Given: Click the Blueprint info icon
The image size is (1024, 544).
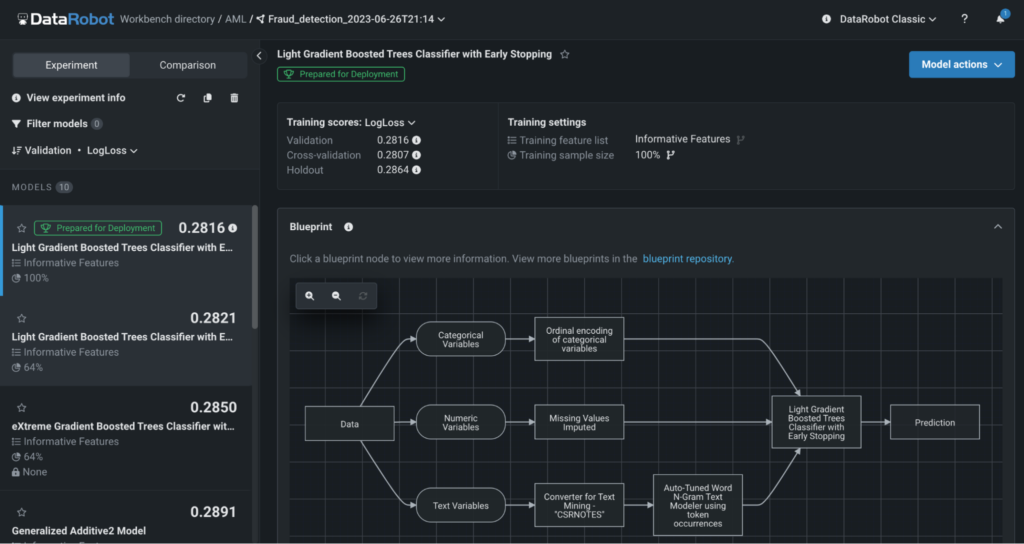Looking at the screenshot, I should point(345,227).
